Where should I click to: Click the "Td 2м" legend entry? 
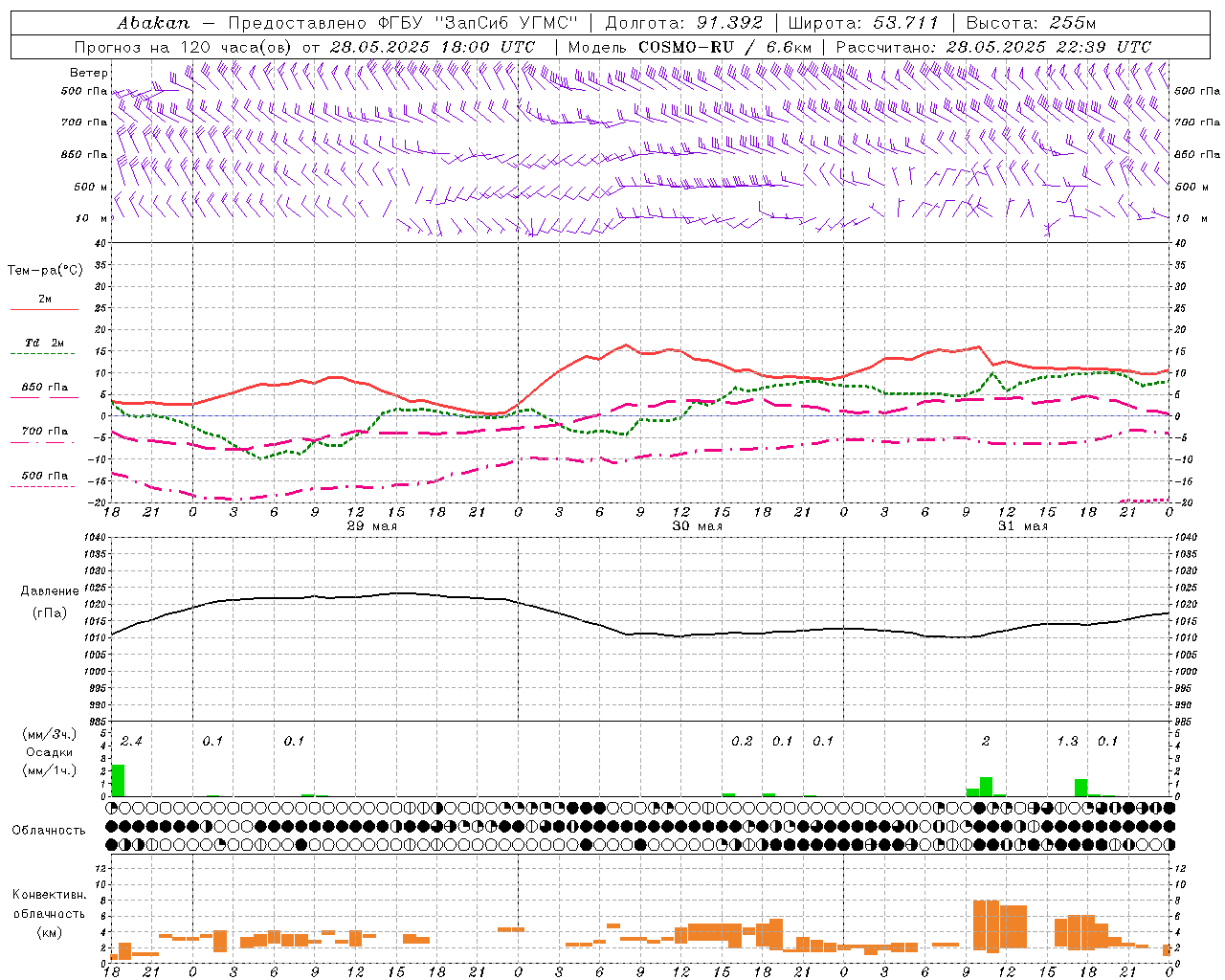coord(45,343)
